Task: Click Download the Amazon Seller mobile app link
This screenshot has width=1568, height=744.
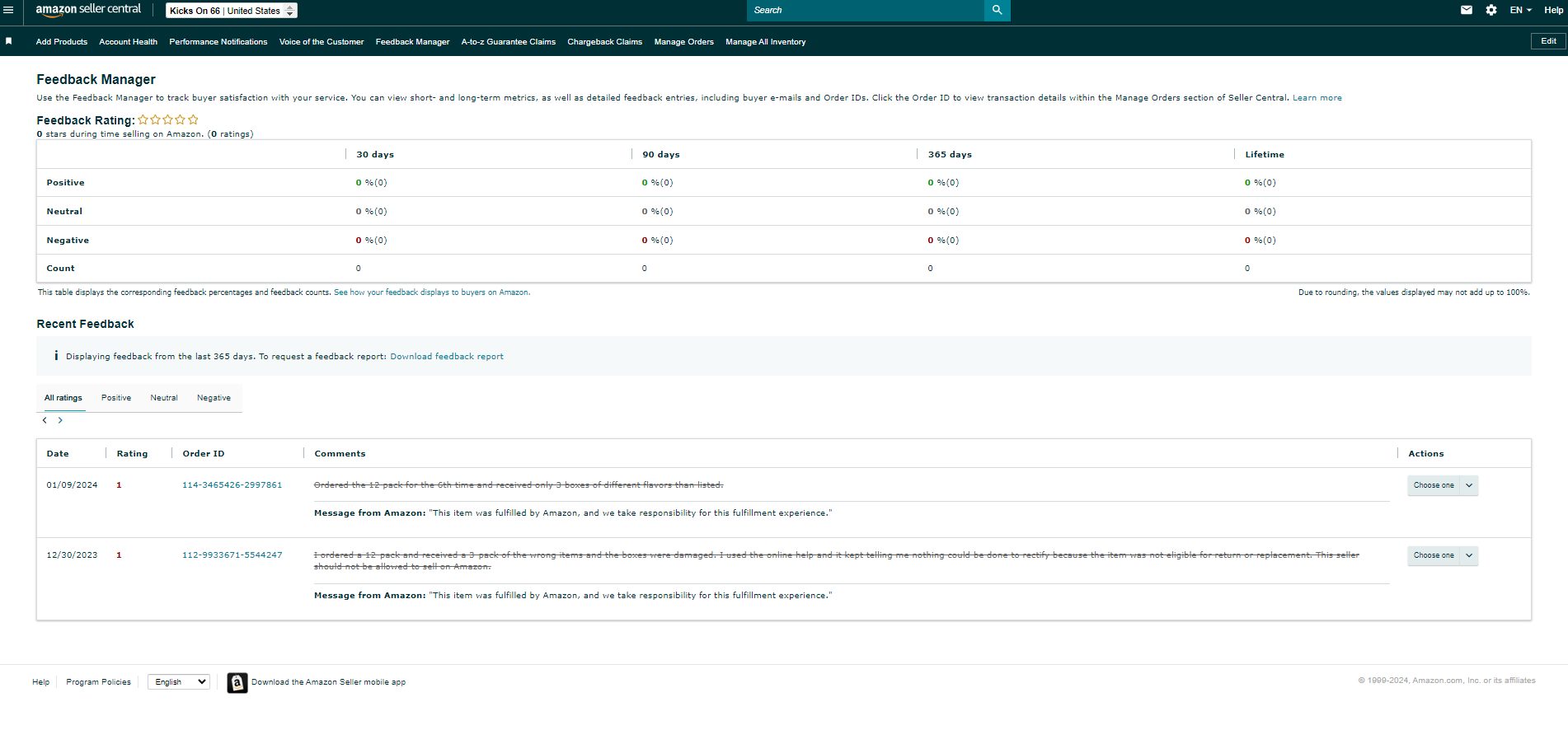Action: [x=328, y=682]
